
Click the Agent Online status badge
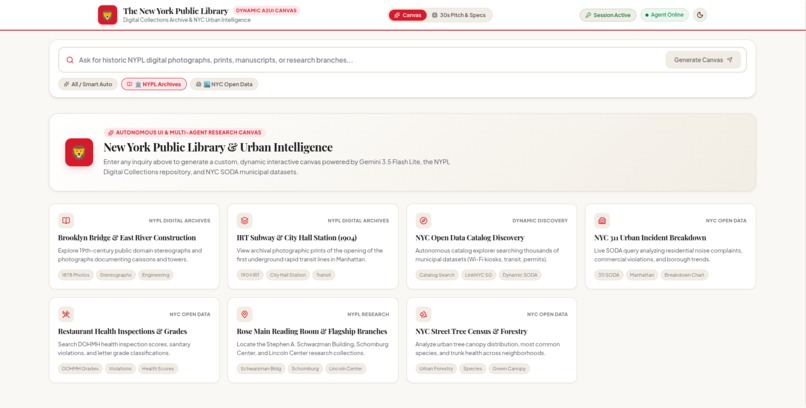tap(664, 15)
